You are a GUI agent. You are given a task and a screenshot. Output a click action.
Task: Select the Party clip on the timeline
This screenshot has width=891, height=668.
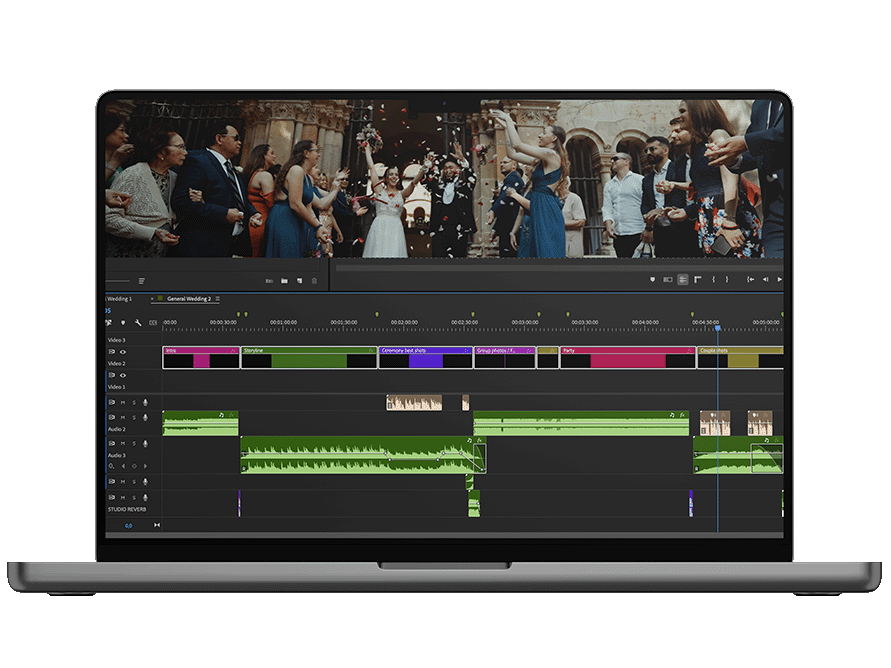626,358
